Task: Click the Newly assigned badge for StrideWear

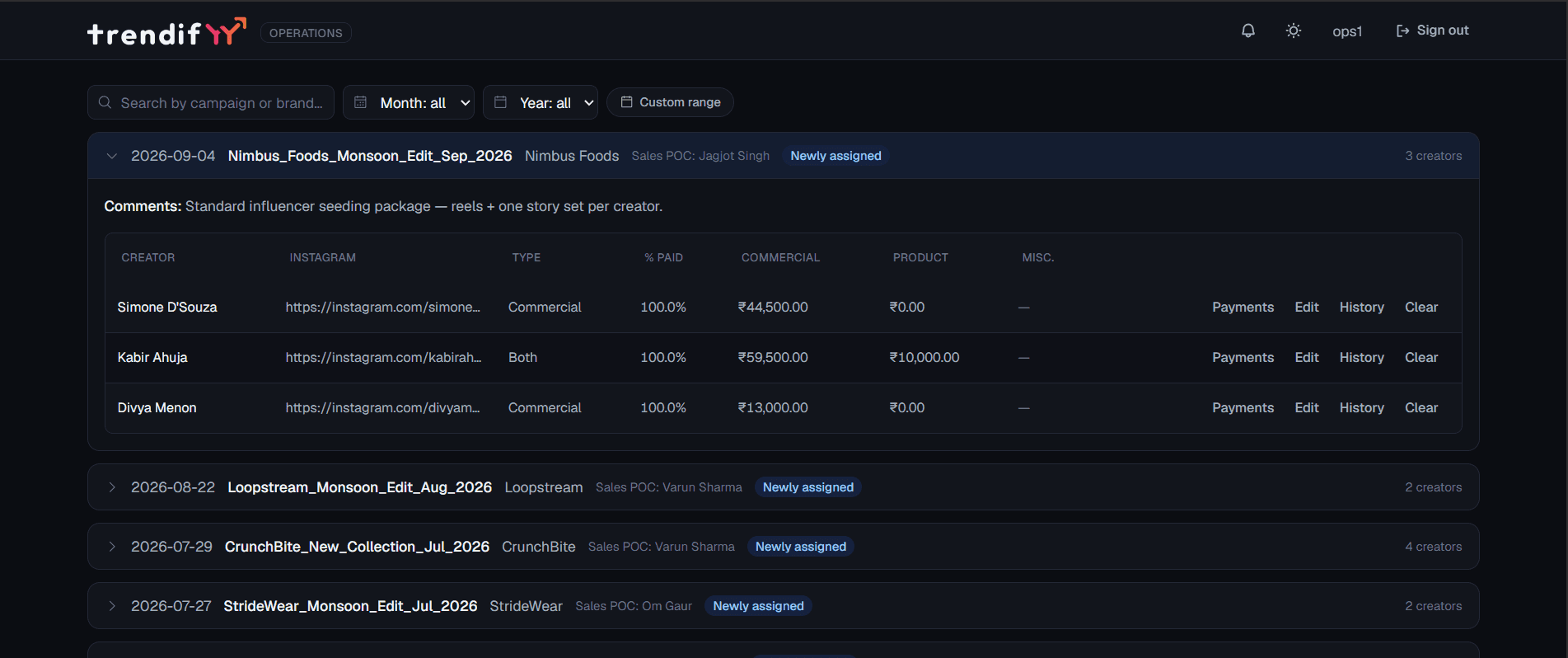Action: (x=758, y=606)
